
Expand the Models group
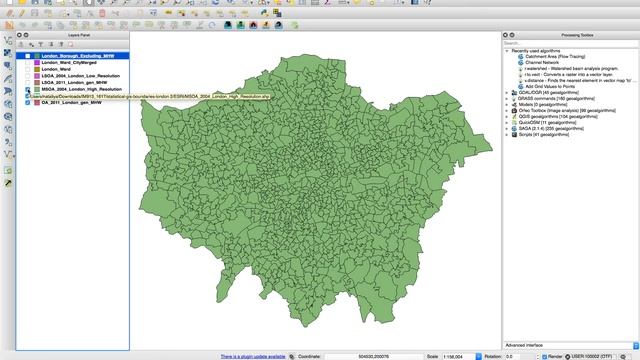(x=507, y=104)
